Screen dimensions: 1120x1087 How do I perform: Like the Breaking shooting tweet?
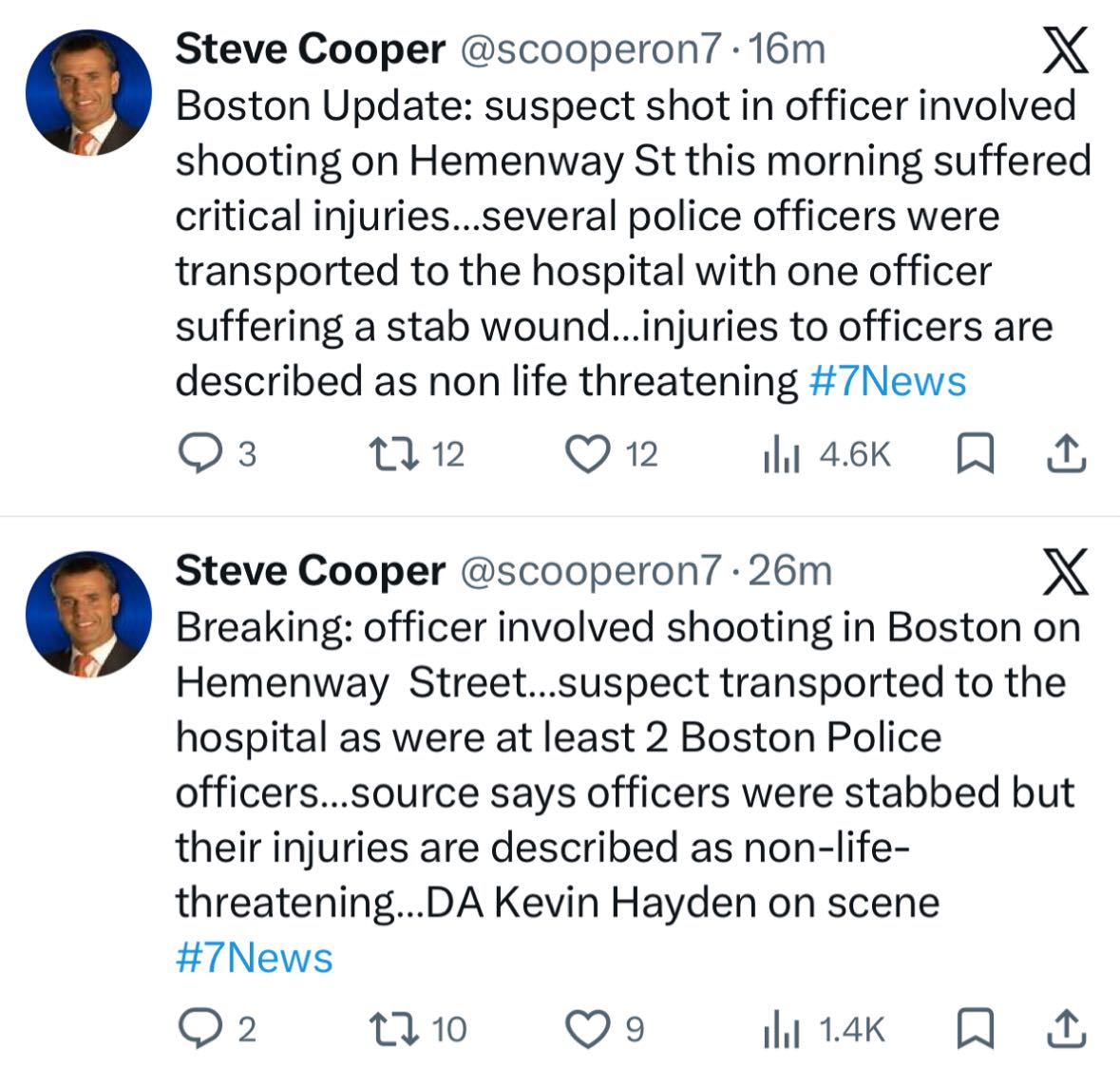(587, 1028)
